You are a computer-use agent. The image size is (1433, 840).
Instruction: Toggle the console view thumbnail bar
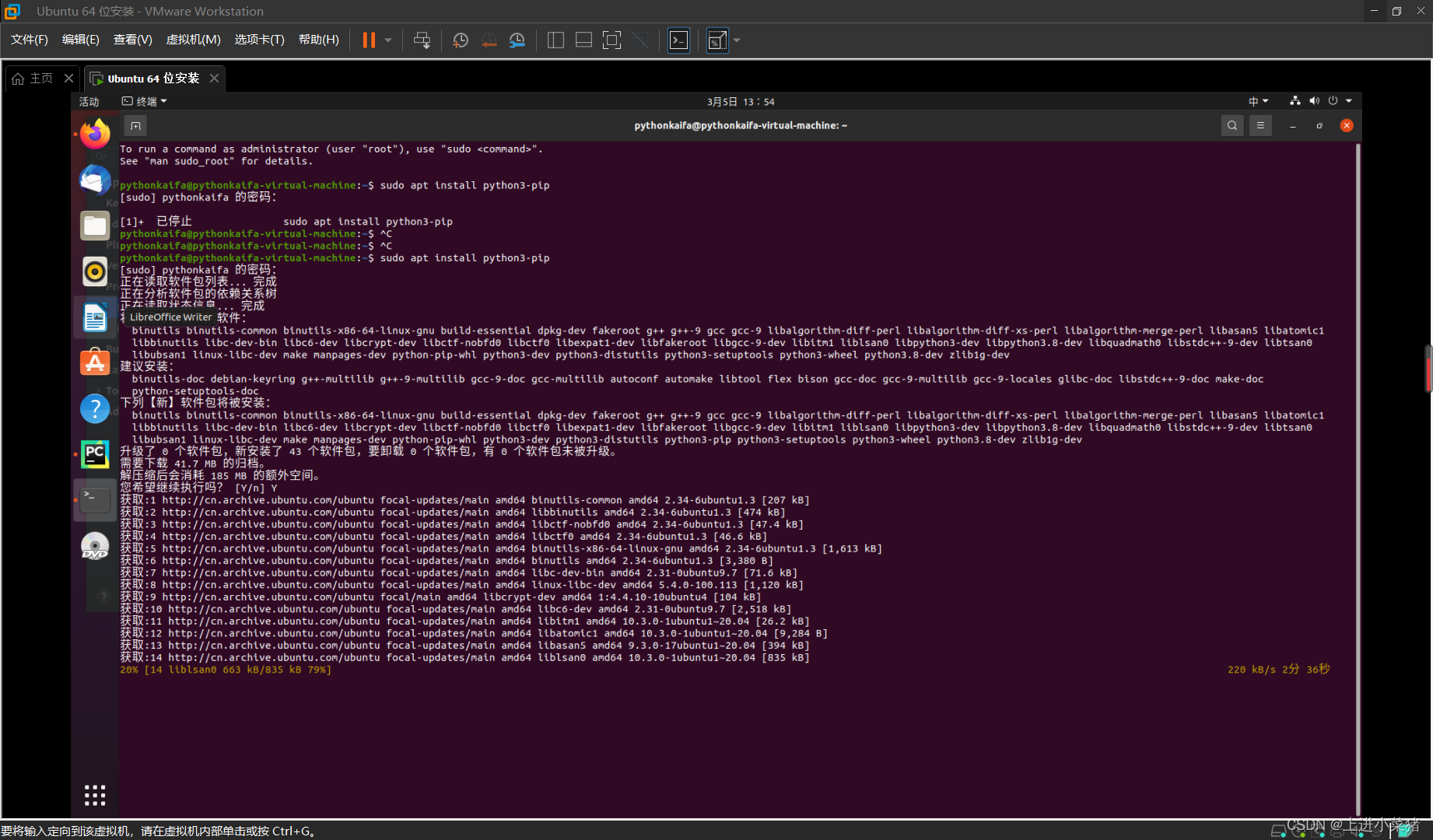pos(583,40)
